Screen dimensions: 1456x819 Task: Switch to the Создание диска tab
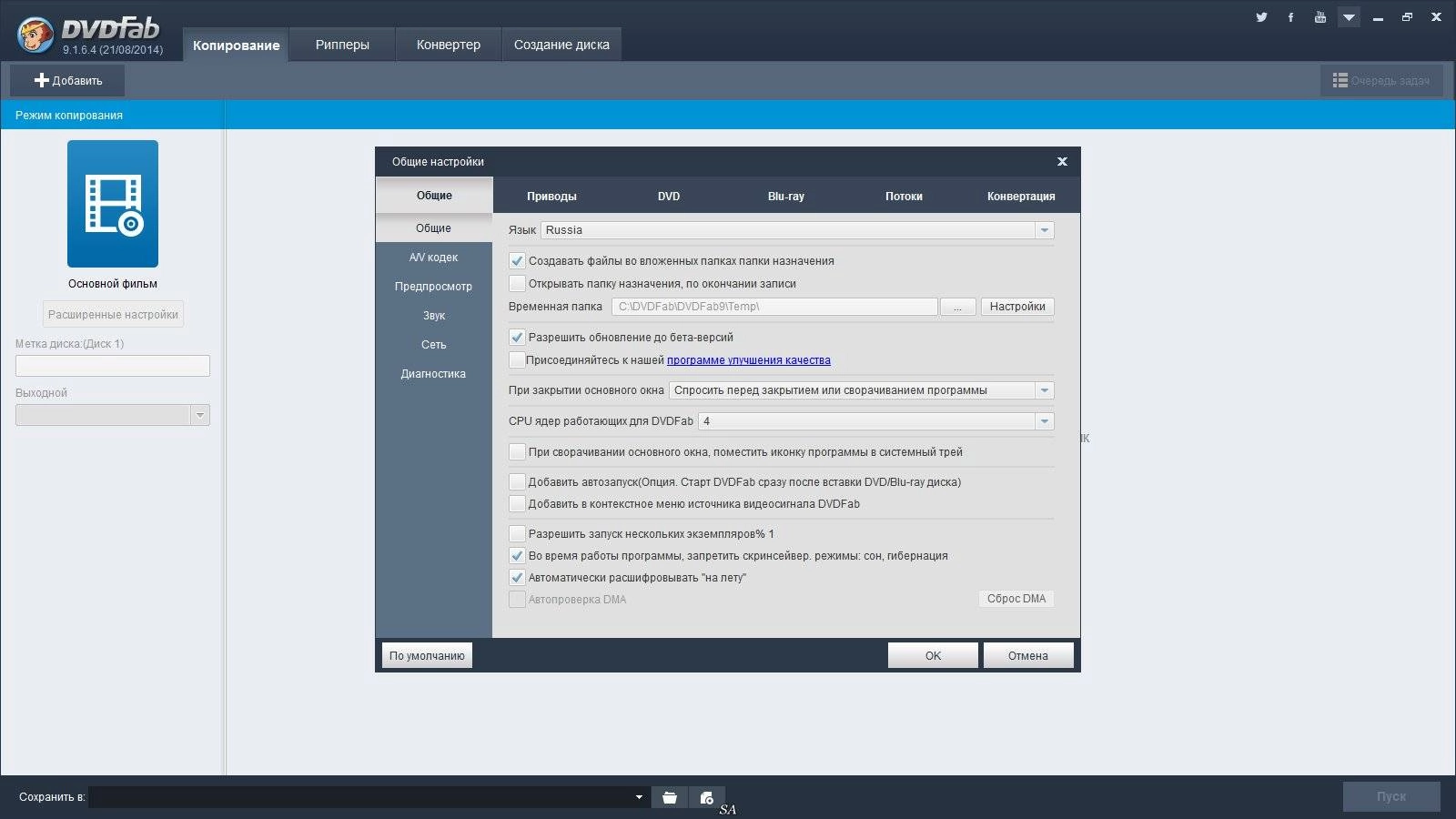[561, 45]
